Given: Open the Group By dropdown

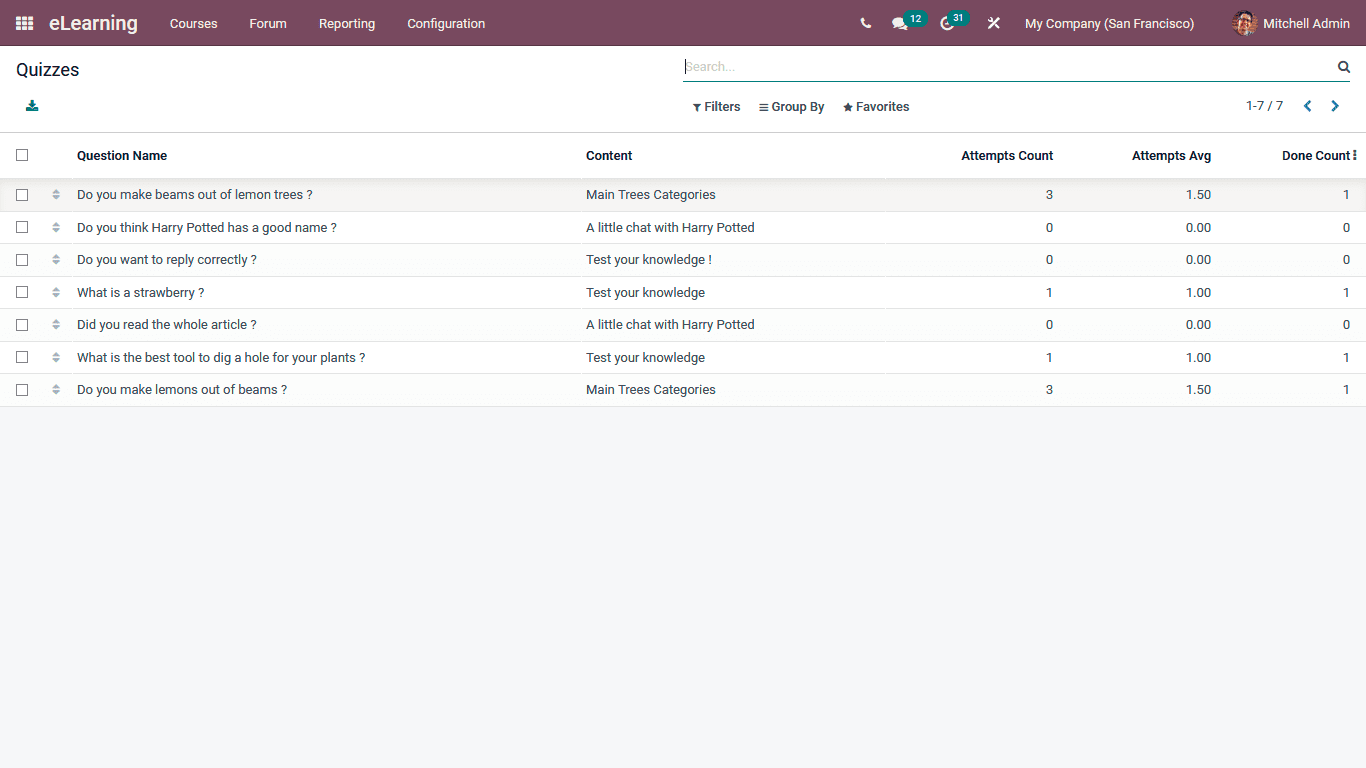Looking at the screenshot, I should click(x=791, y=106).
